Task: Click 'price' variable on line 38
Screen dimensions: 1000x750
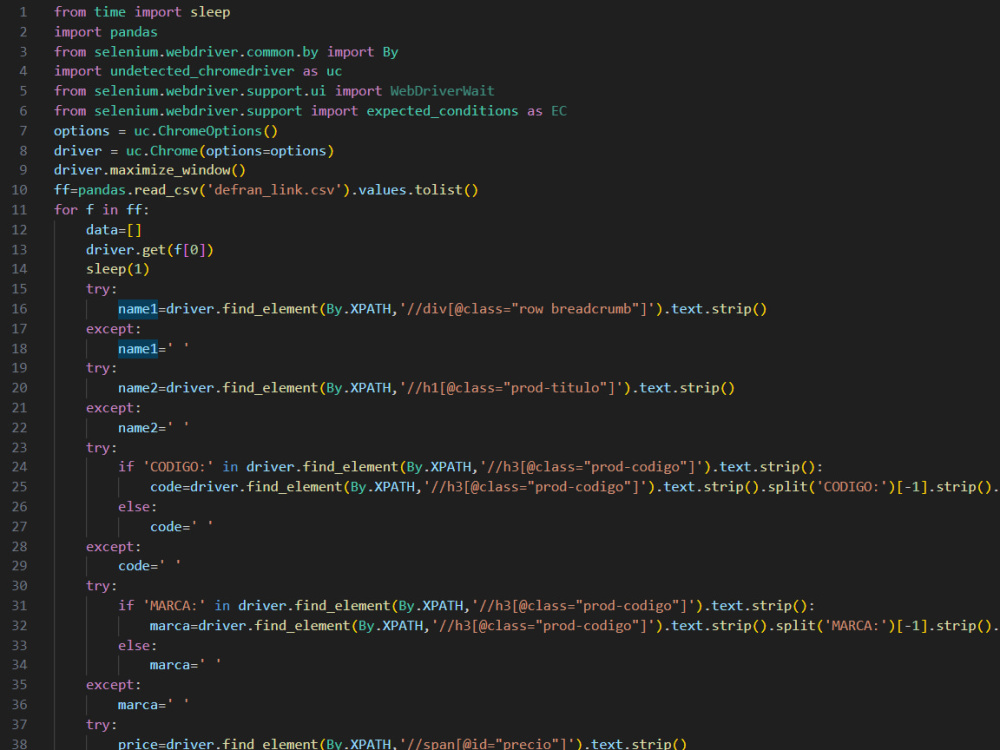Action: pyautogui.click(x=138, y=744)
